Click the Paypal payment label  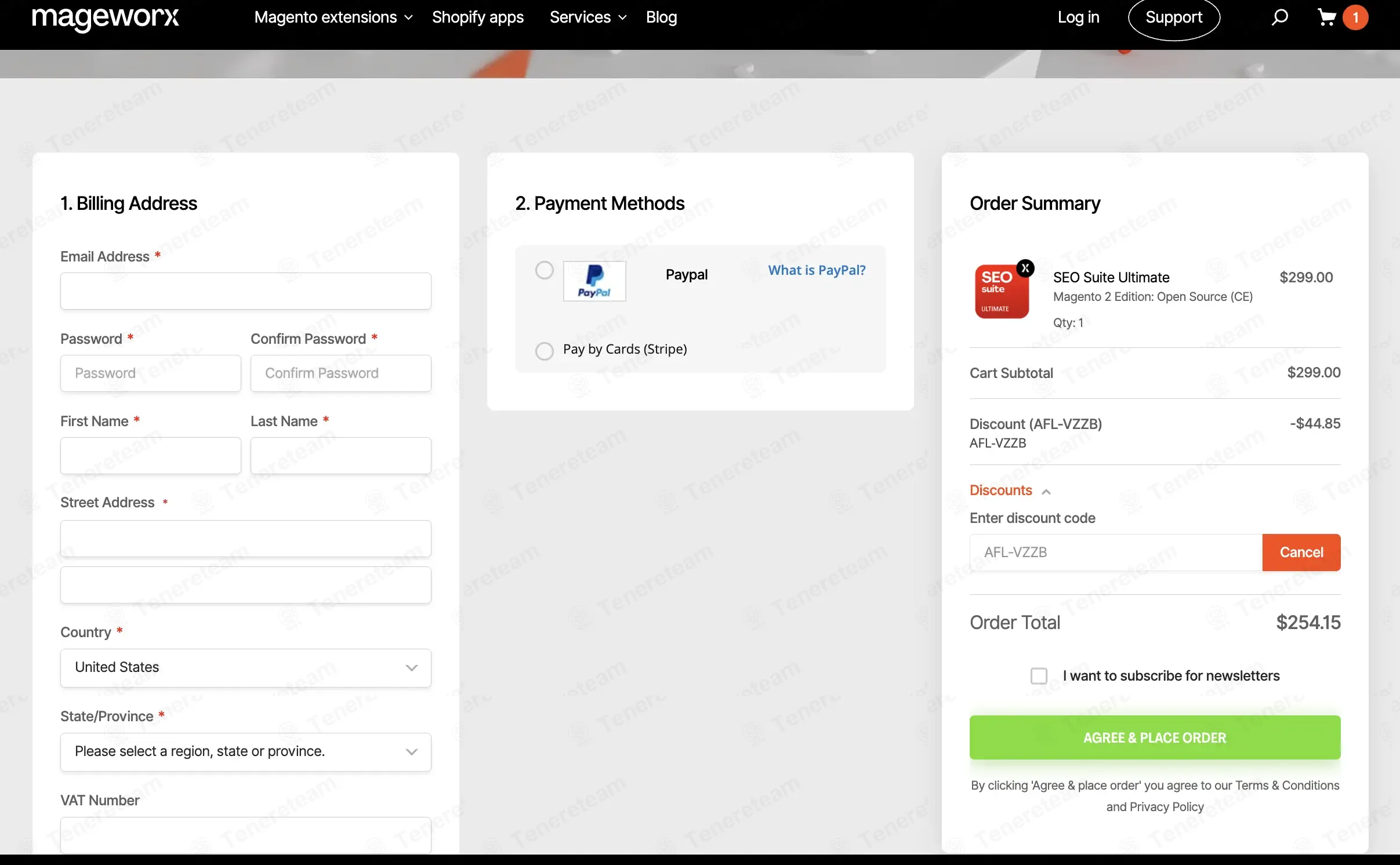coord(687,275)
